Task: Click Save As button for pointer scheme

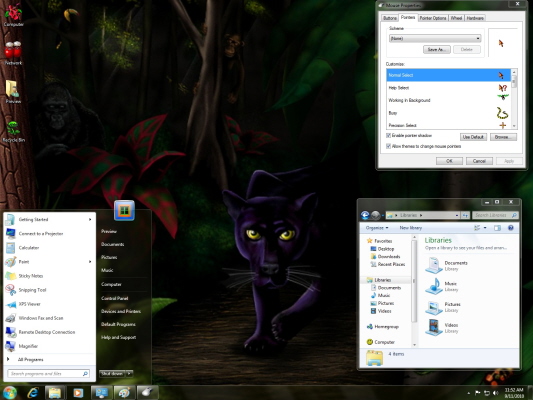Action: point(437,50)
